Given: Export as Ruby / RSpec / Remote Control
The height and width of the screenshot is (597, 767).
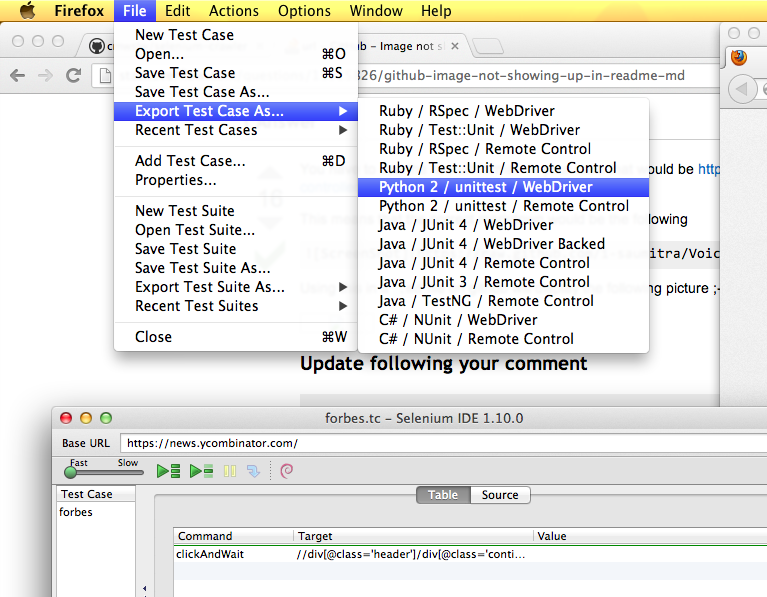Looking at the screenshot, I should tap(503, 149).
